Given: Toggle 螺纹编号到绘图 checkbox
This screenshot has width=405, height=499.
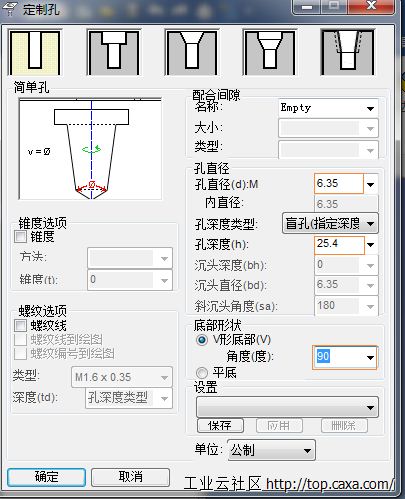Looking at the screenshot, I should [x=20, y=353].
